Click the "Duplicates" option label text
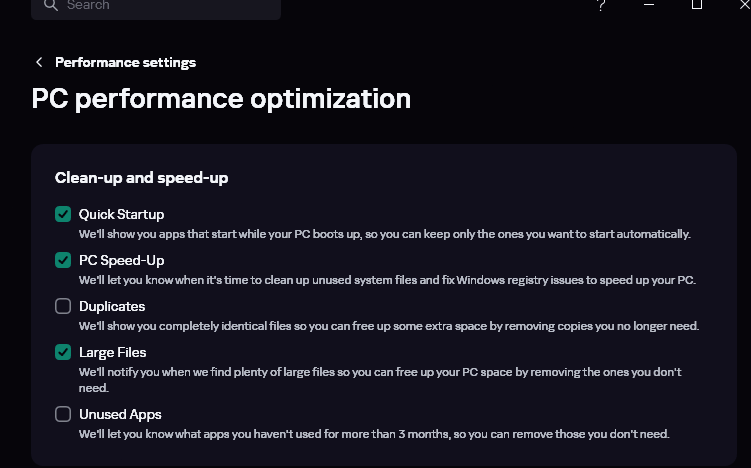This screenshot has width=751, height=468. tap(112, 306)
